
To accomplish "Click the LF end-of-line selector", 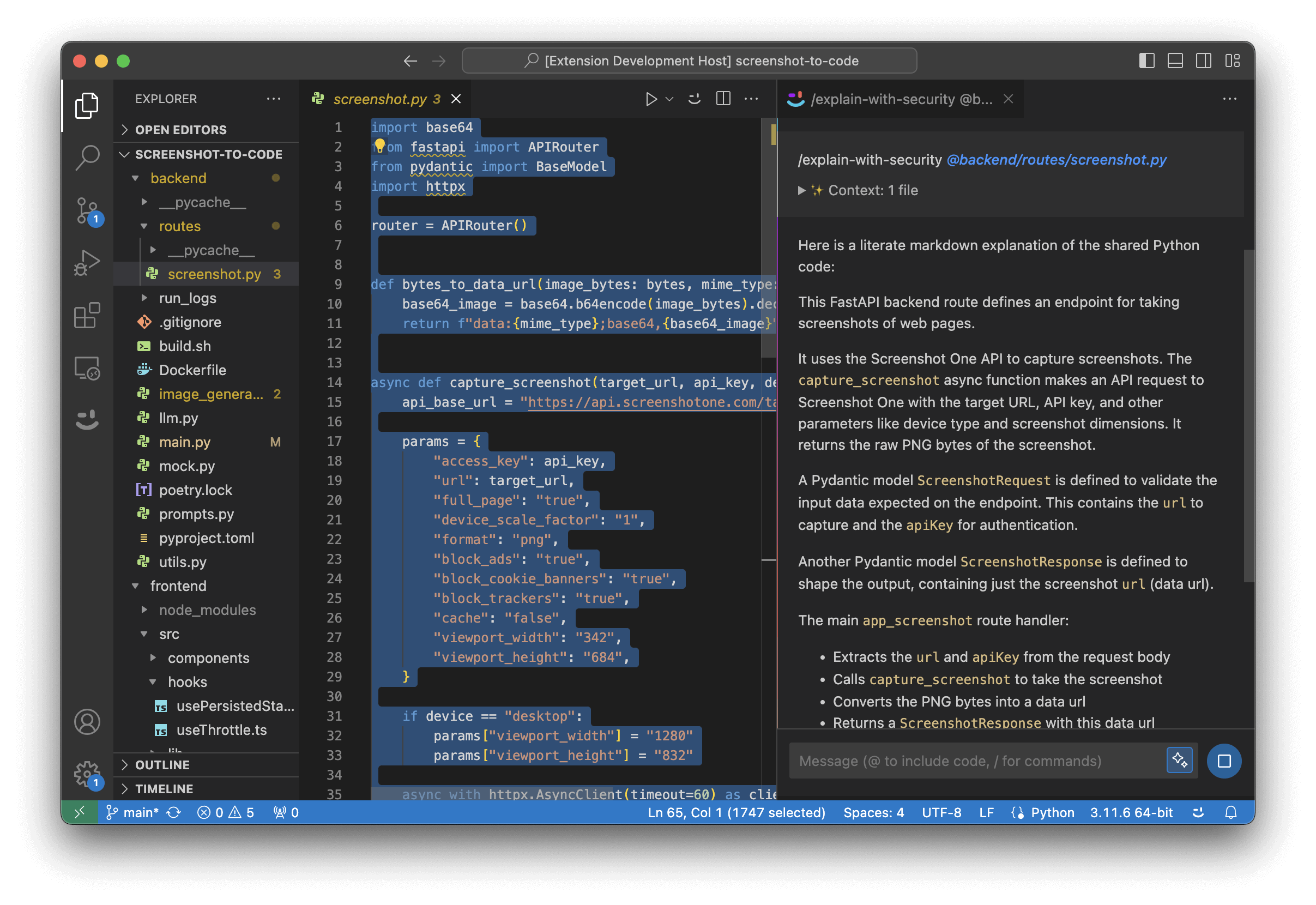I will 986,812.
